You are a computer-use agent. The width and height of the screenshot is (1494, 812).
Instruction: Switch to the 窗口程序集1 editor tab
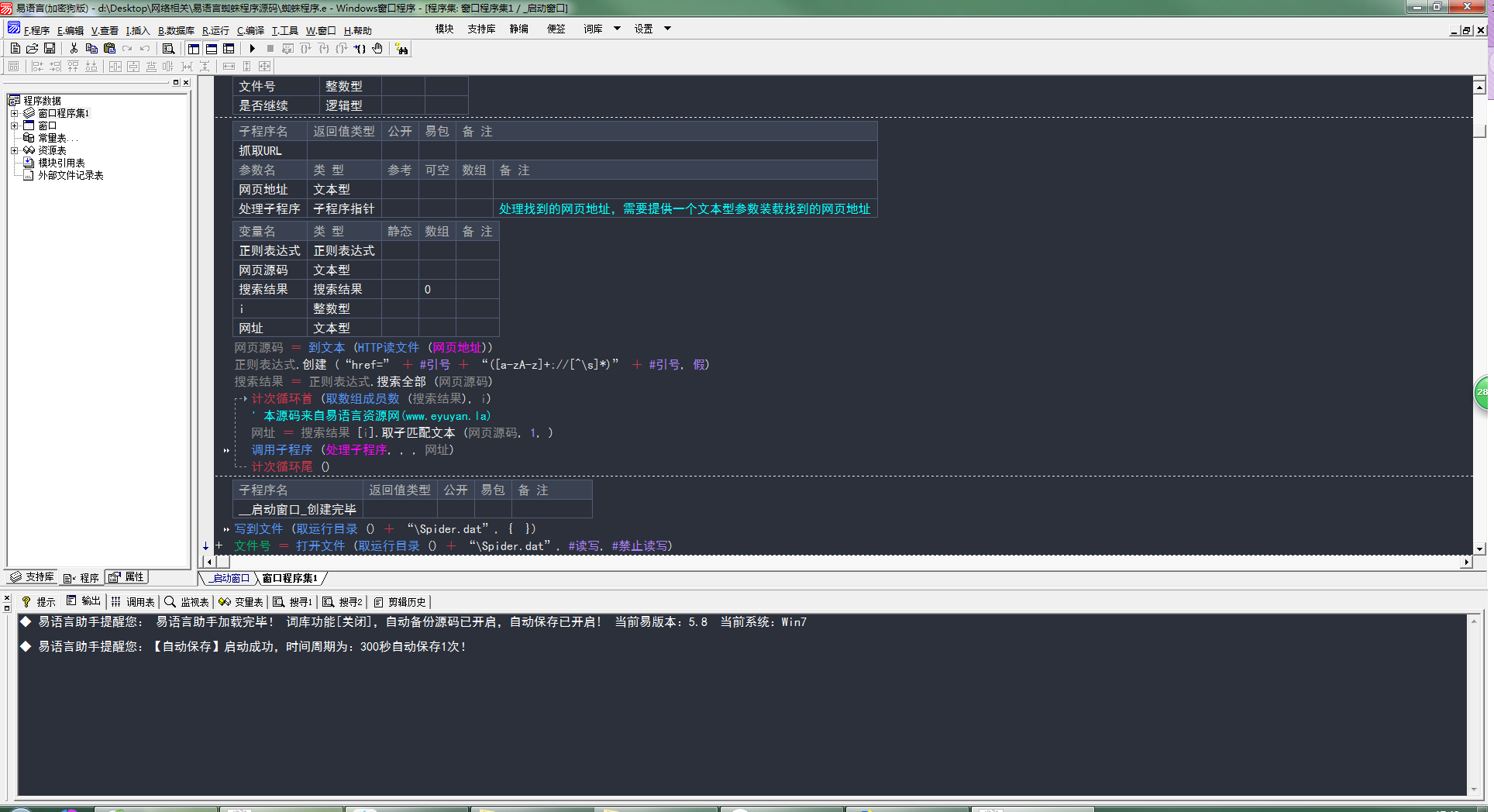tap(290, 579)
